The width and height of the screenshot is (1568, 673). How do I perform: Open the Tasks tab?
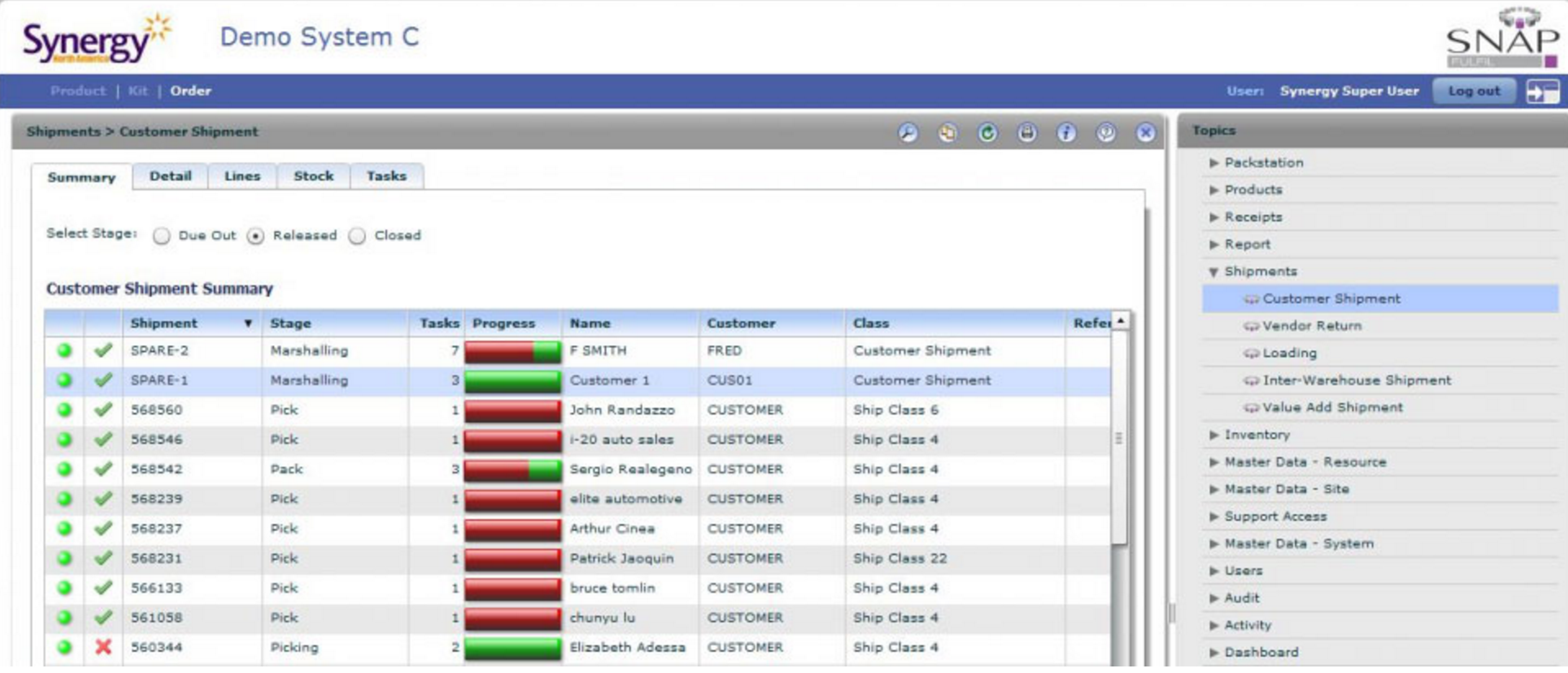click(x=386, y=176)
